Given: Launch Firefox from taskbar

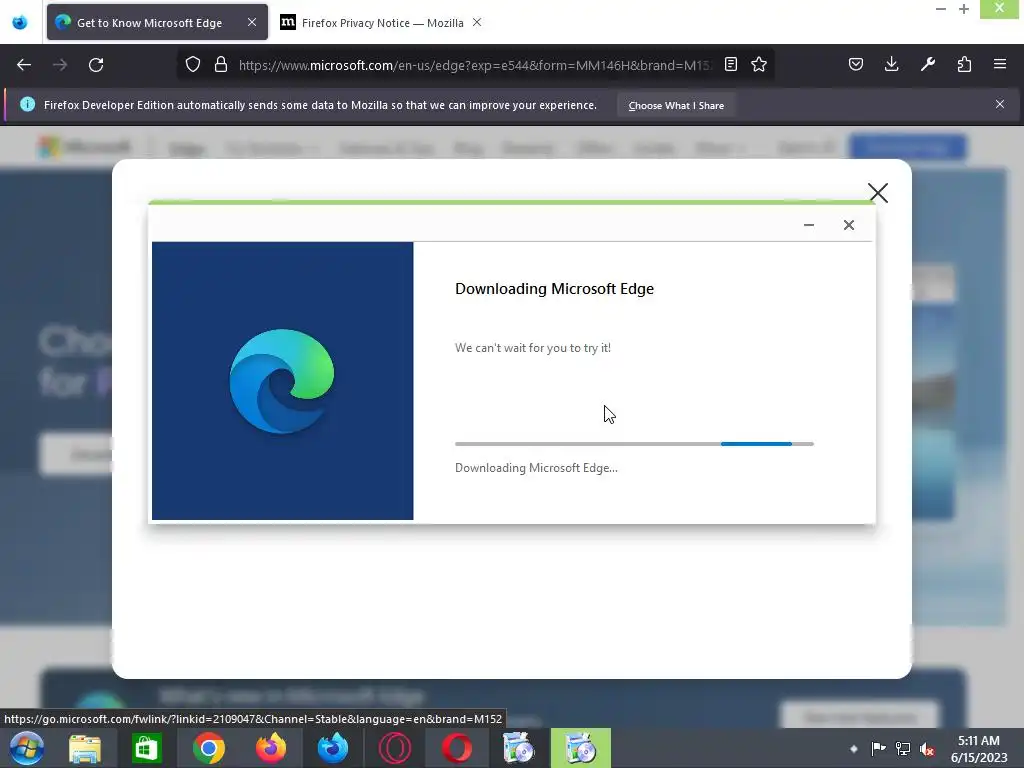Looking at the screenshot, I should 270,748.
